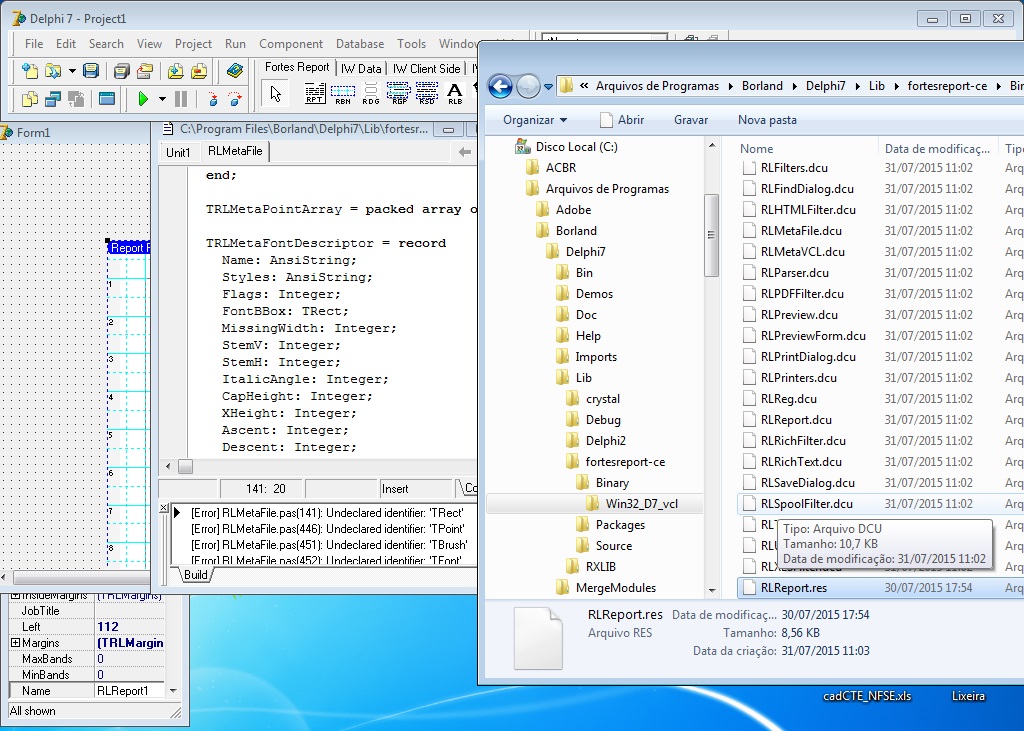Open the Name property dropdown arrow
The height and width of the screenshot is (731, 1024).
[173, 690]
